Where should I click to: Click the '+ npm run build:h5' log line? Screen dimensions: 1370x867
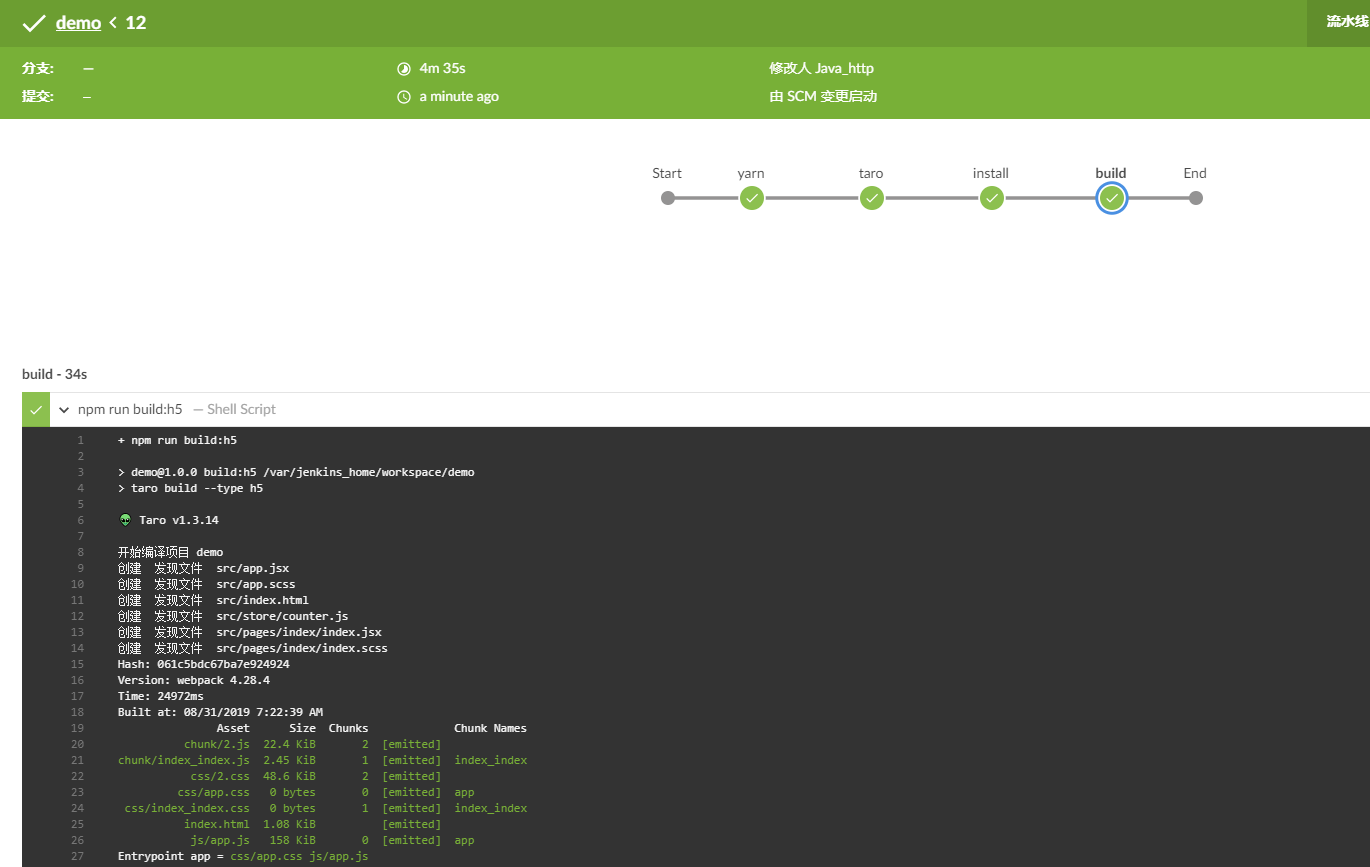[x=177, y=440]
